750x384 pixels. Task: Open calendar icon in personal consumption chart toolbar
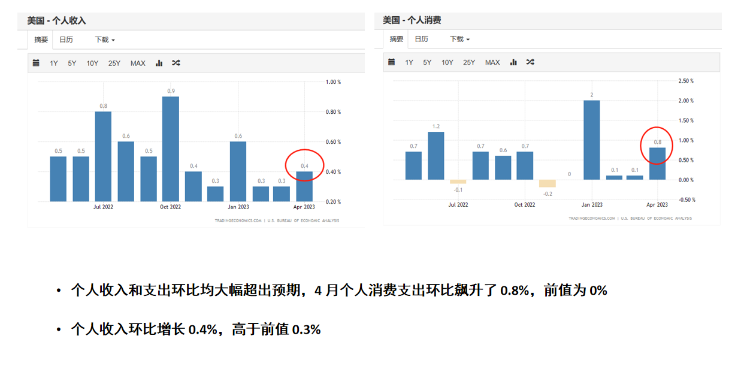391,62
